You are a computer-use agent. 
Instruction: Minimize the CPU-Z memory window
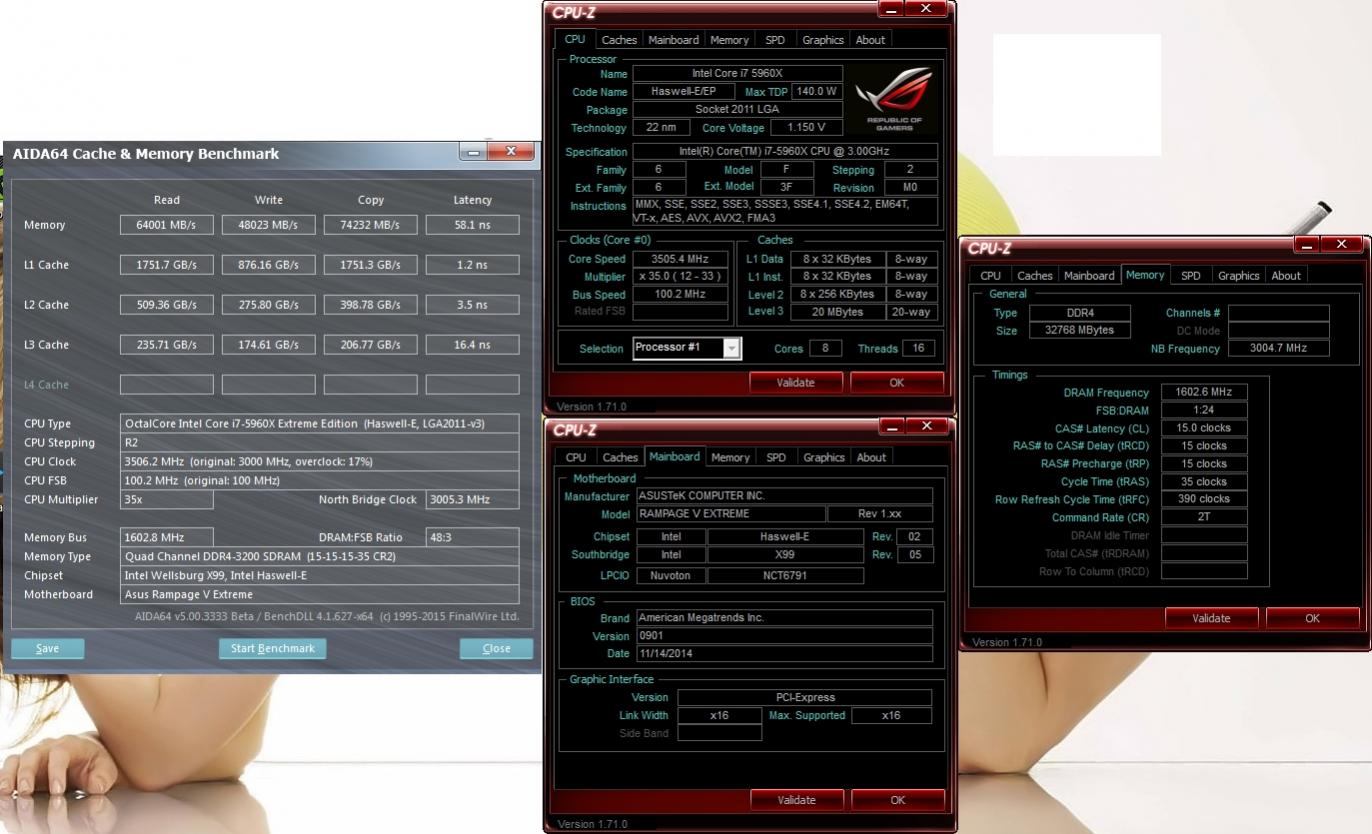[1306, 245]
